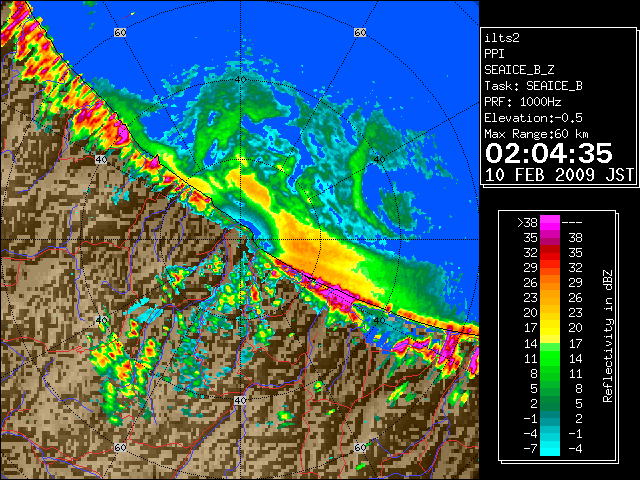Click the "PRF: 1000Hz" entry

tap(523, 102)
